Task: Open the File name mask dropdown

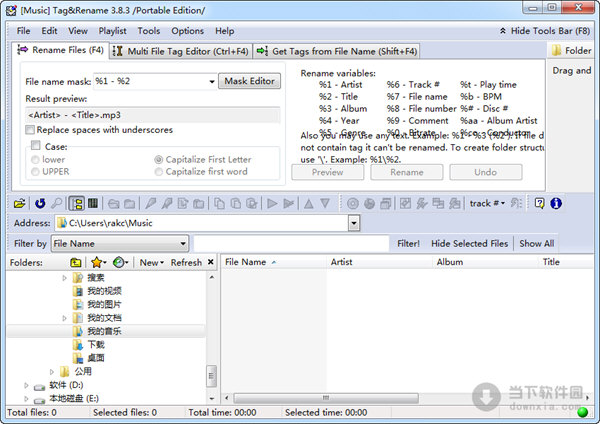Action: (212, 82)
